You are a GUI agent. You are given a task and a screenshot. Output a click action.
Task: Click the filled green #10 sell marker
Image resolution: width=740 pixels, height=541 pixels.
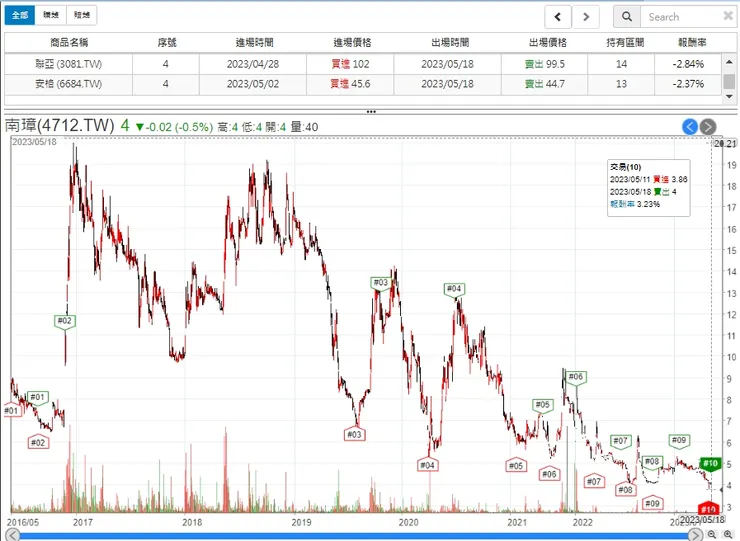(710, 464)
